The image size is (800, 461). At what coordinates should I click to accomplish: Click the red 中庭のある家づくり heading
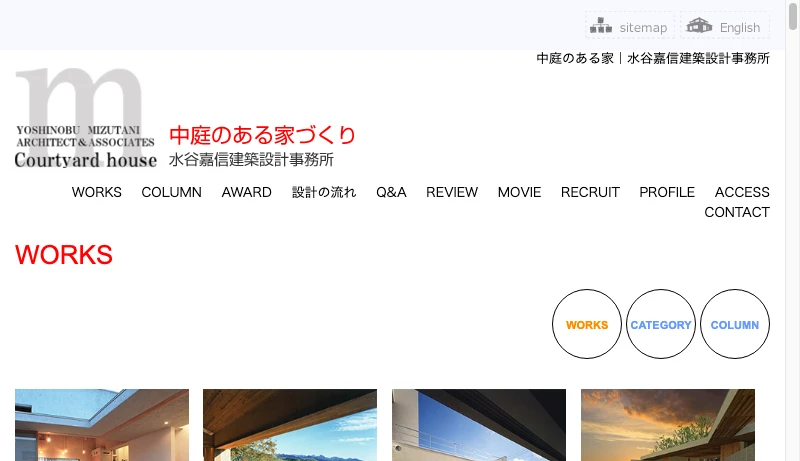262,135
